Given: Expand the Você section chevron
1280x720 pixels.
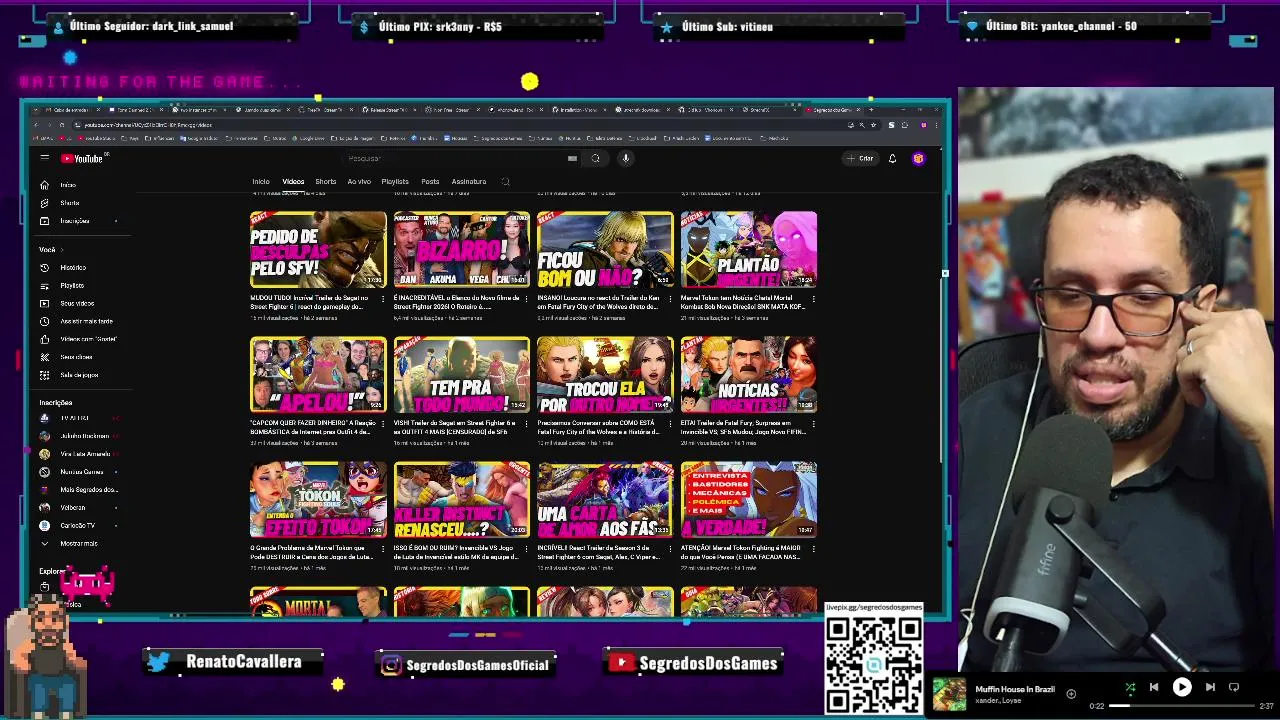Looking at the screenshot, I should point(61,250).
